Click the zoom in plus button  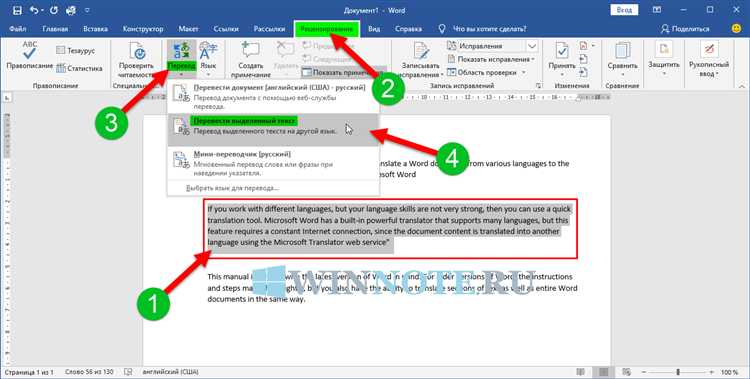(x=712, y=372)
